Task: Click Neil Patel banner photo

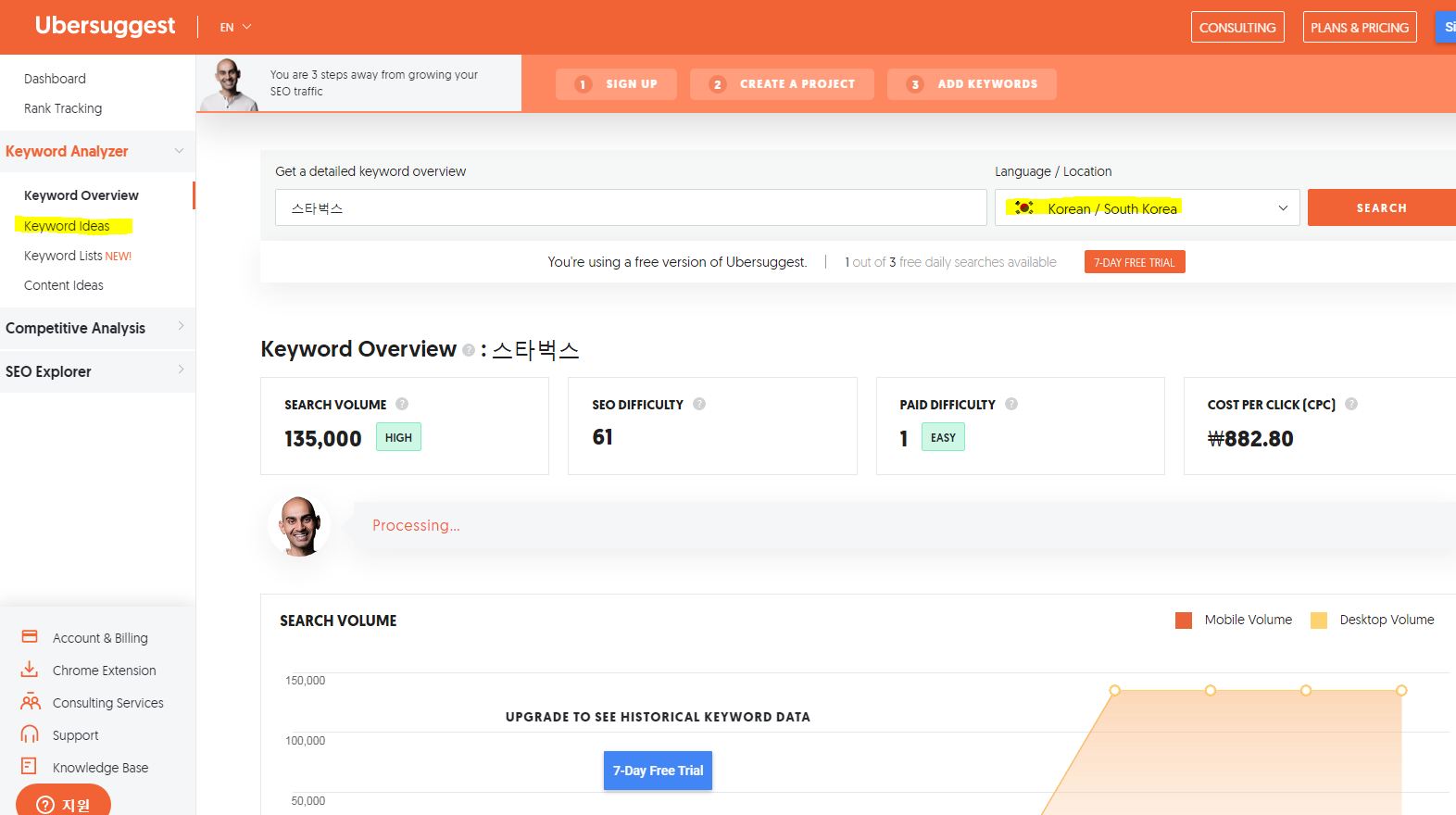Action: (228, 85)
